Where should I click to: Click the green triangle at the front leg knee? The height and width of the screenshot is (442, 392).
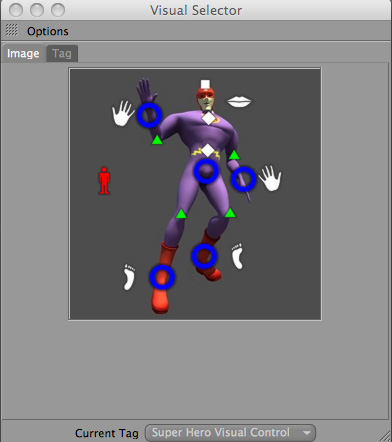click(x=181, y=214)
